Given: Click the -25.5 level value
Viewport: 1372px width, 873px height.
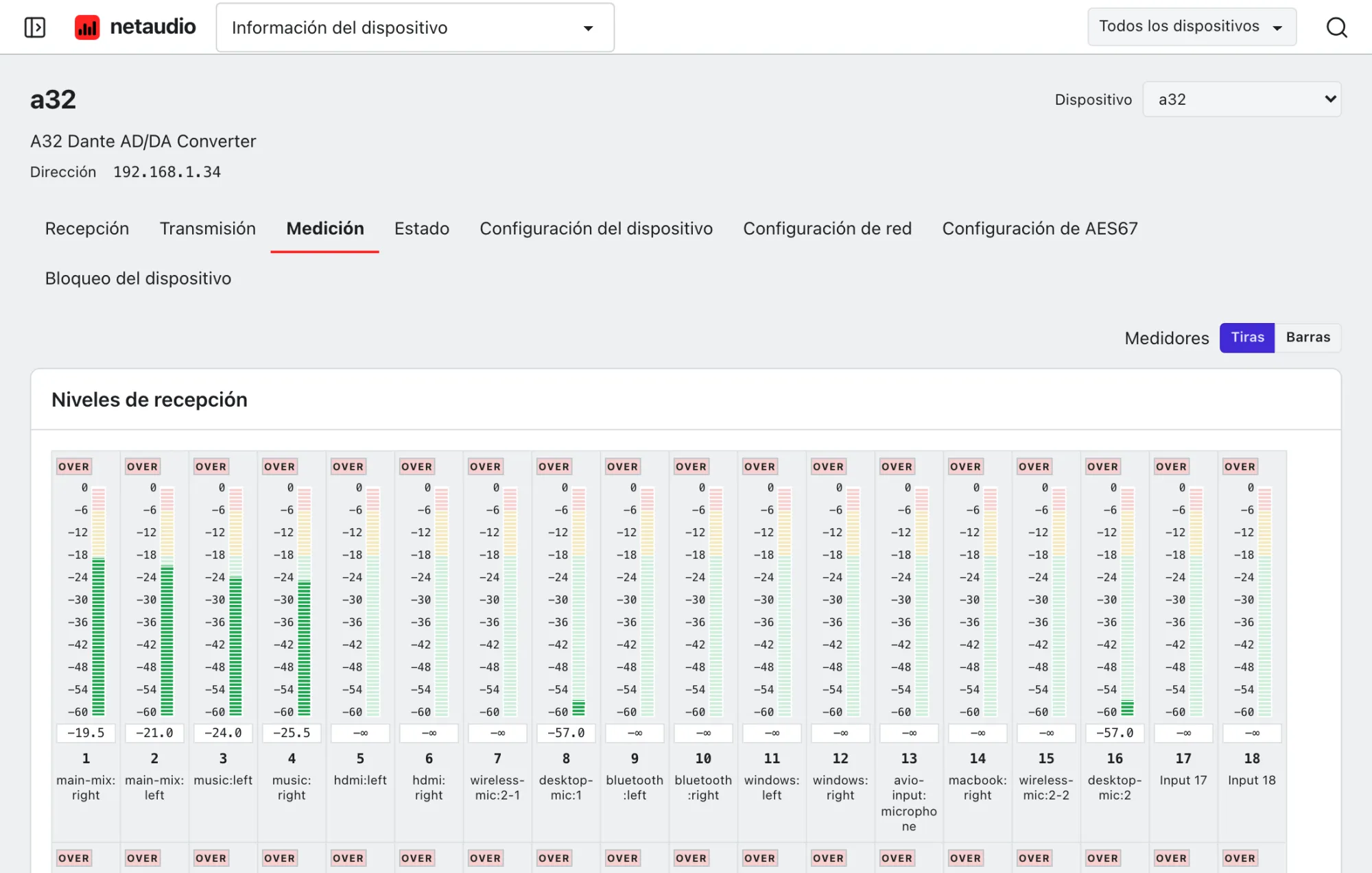Looking at the screenshot, I should coord(292,733).
